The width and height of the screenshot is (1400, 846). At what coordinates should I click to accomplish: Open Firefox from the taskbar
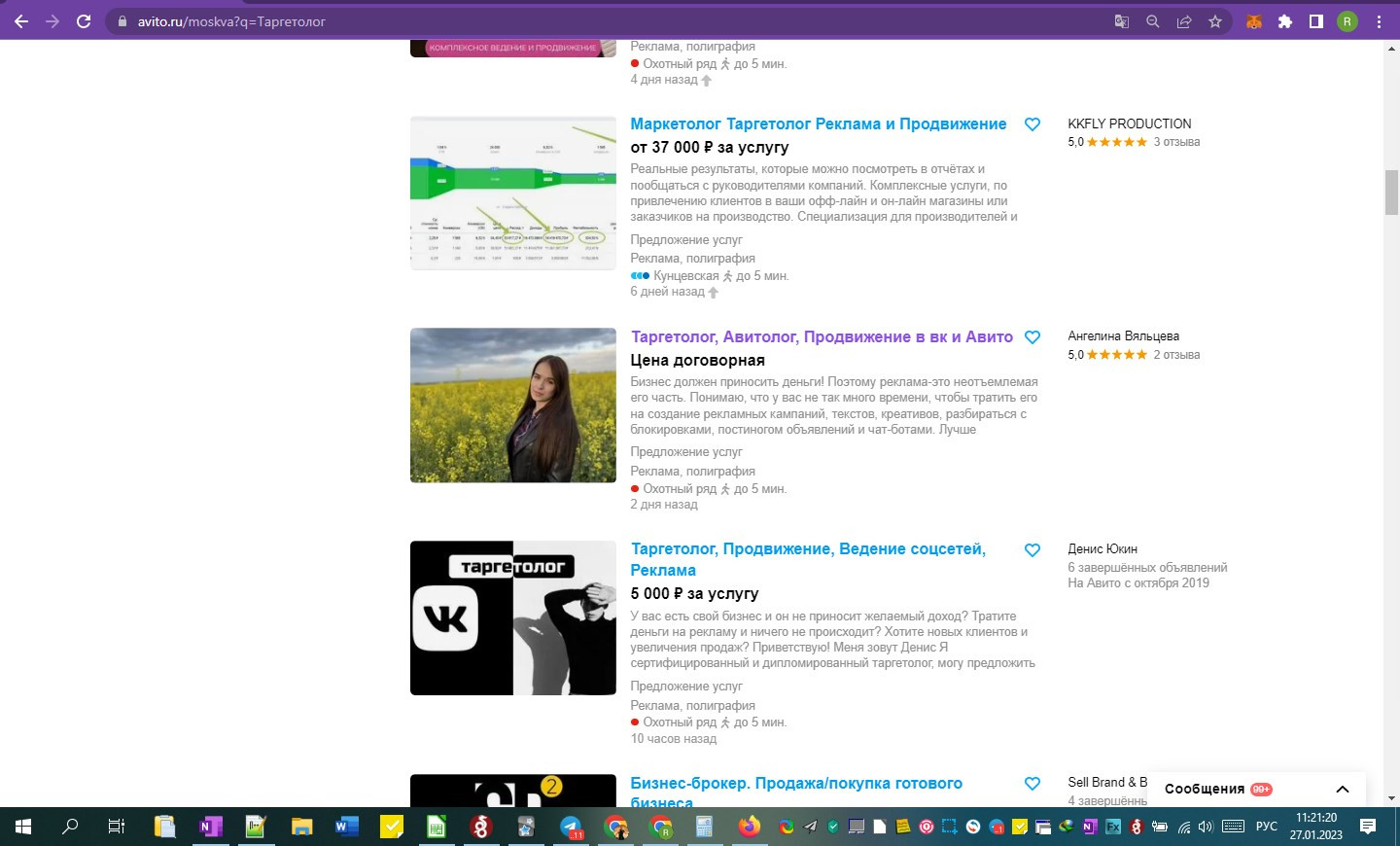tap(749, 827)
